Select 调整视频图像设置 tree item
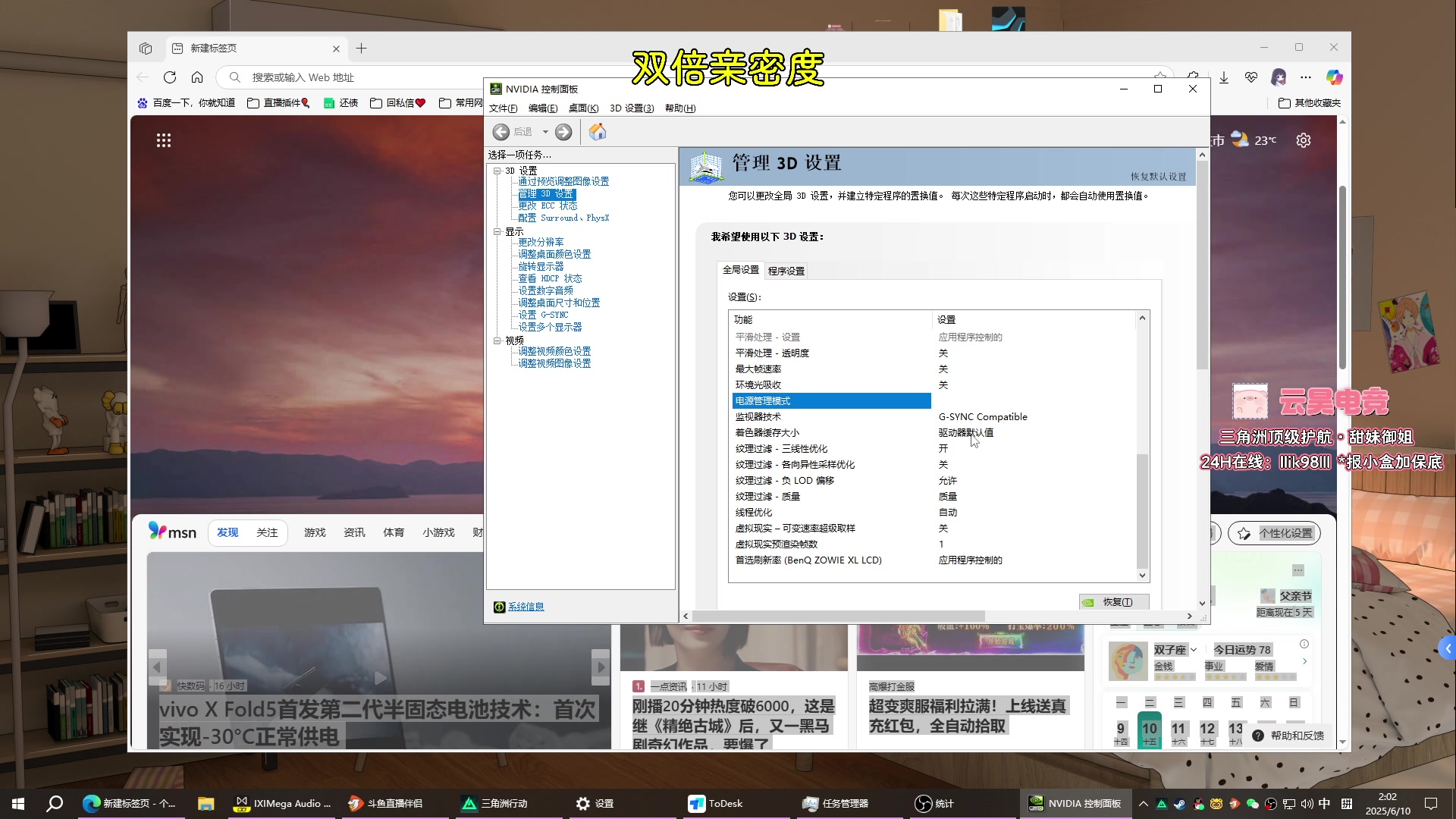 pos(554,364)
